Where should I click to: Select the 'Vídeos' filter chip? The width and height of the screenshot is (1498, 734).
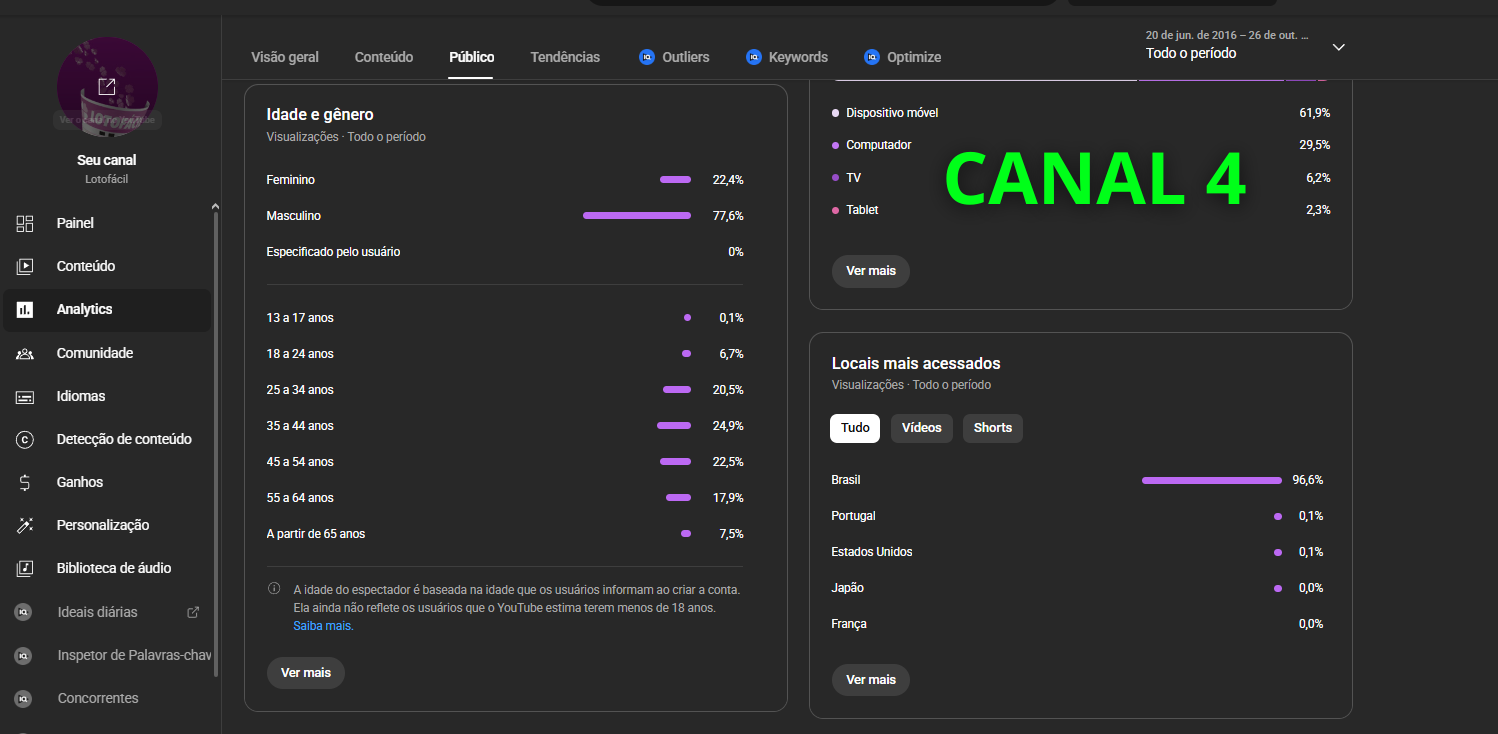922,428
